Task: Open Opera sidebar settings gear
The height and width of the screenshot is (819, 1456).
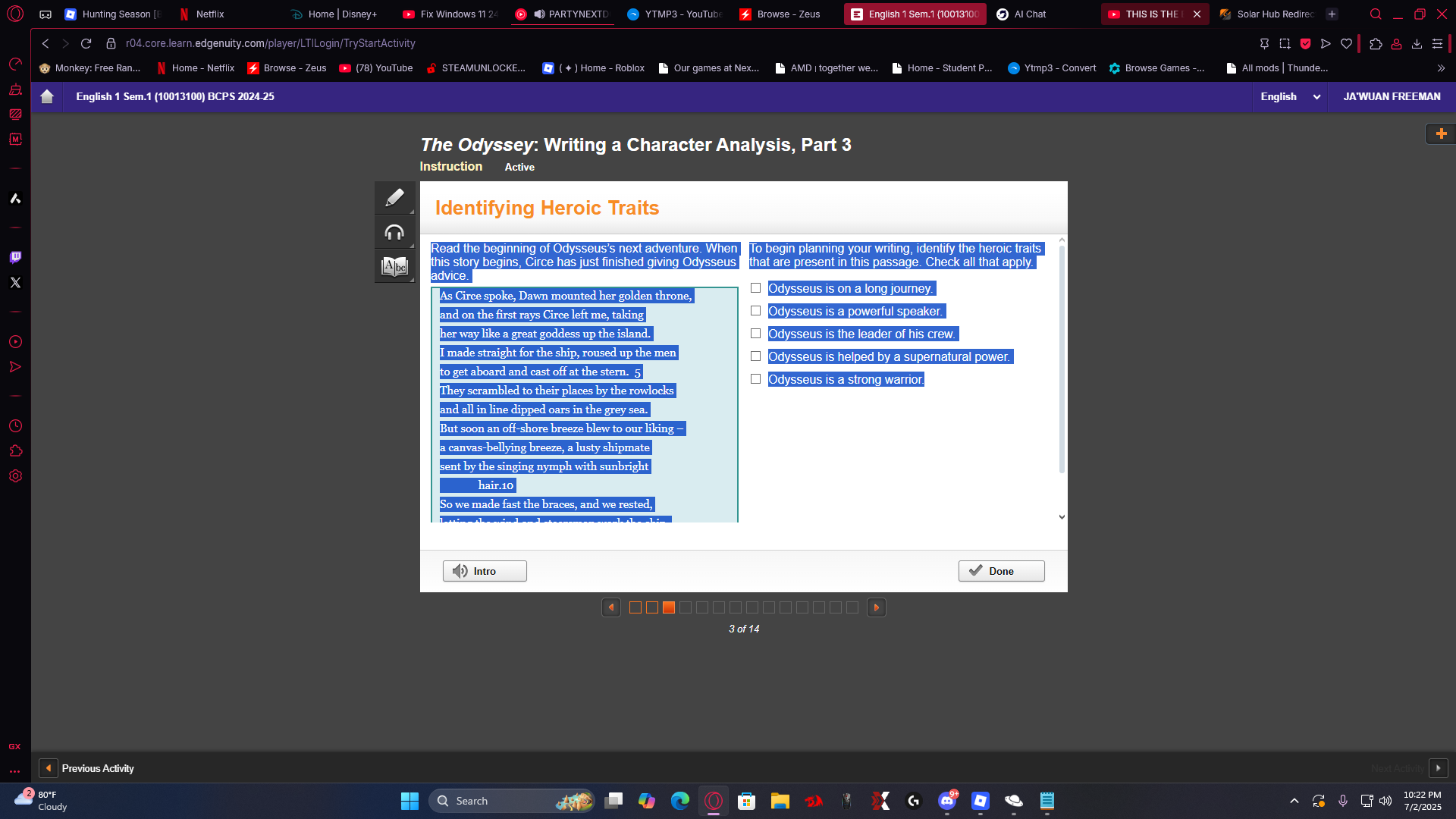Action: pos(15,476)
